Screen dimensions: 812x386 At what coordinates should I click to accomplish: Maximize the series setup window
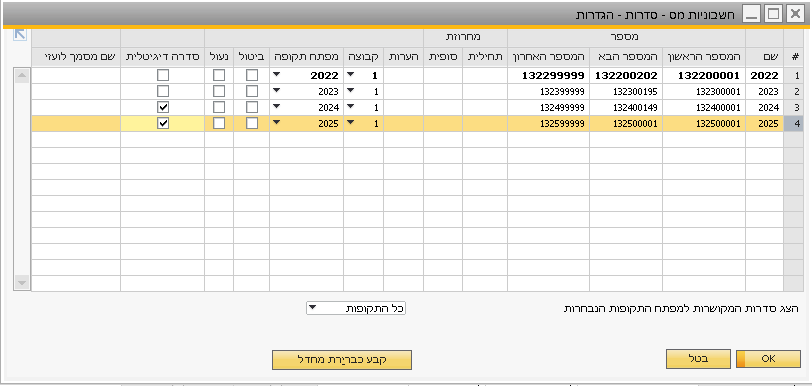pyautogui.click(x=773, y=14)
